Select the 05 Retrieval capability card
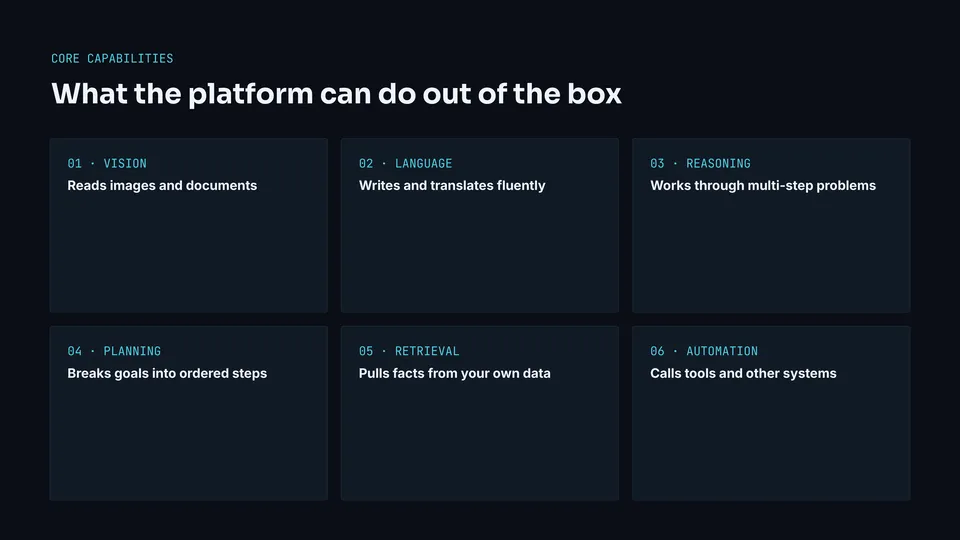This screenshot has width=960, height=540. (480, 413)
